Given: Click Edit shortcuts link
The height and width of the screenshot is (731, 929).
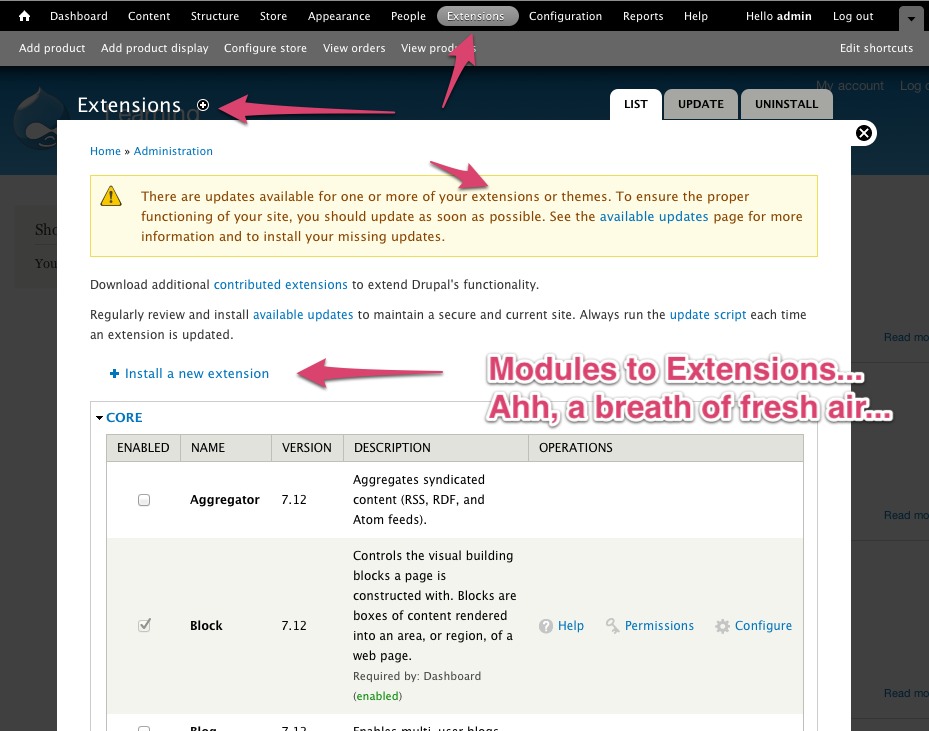Looking at the screenshot, I should (876, 48).
